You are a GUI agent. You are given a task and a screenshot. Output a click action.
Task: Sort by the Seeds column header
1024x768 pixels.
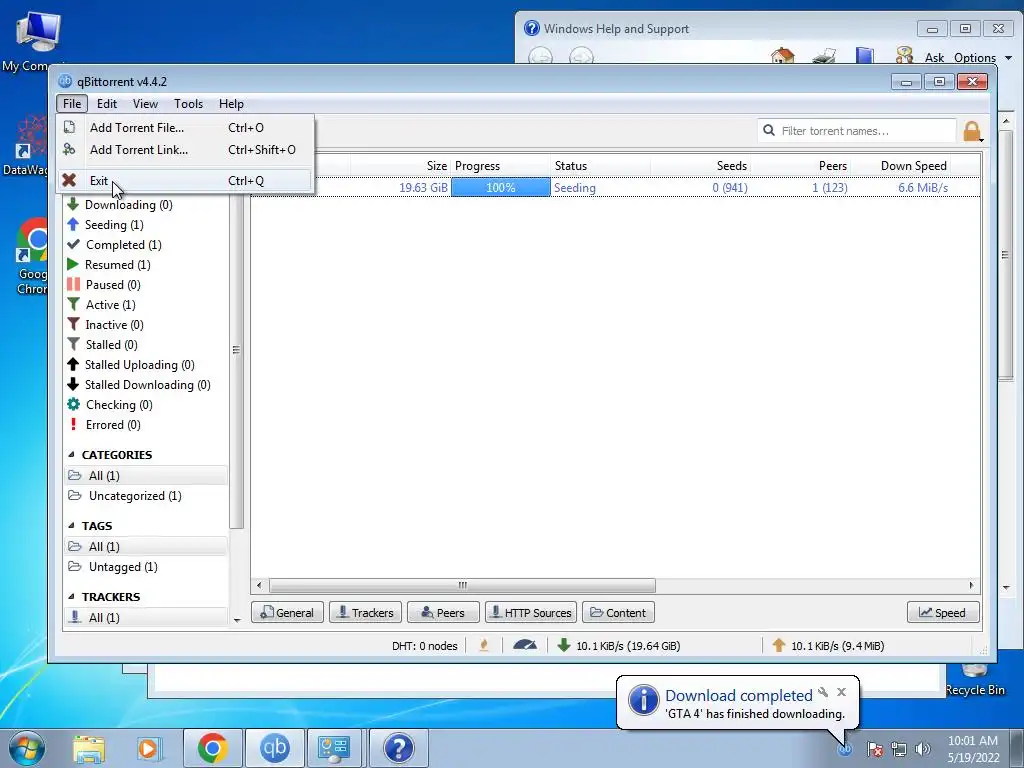pos(700,166)
